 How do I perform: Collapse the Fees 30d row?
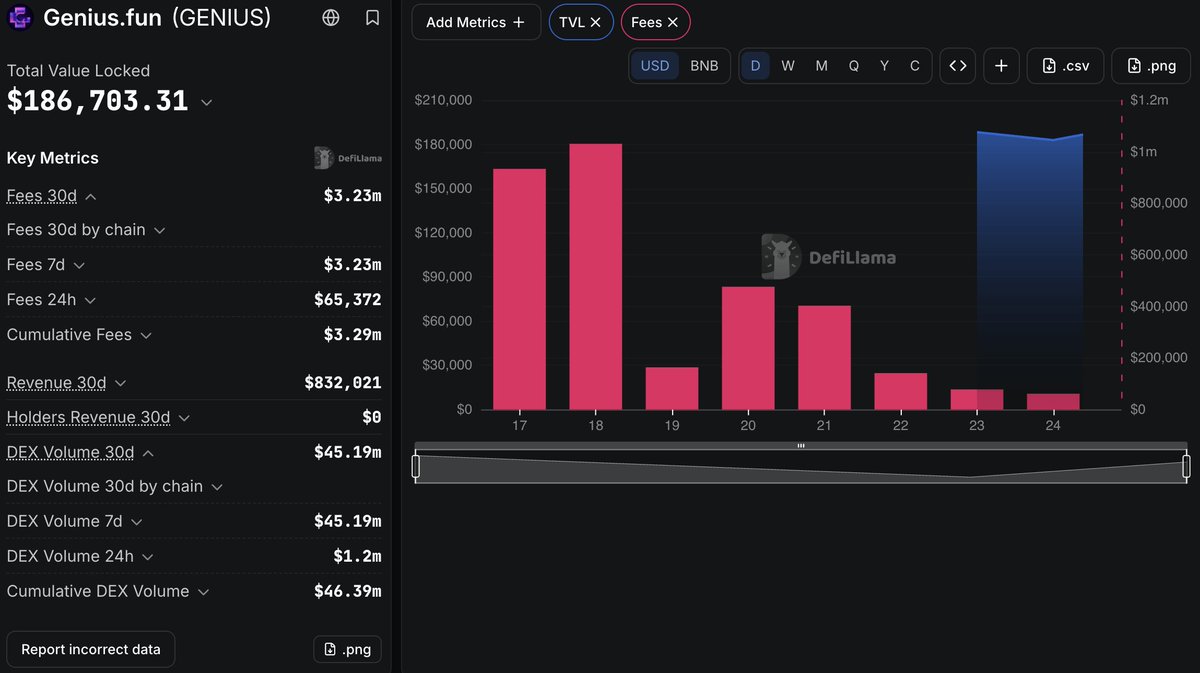point(91,196)
